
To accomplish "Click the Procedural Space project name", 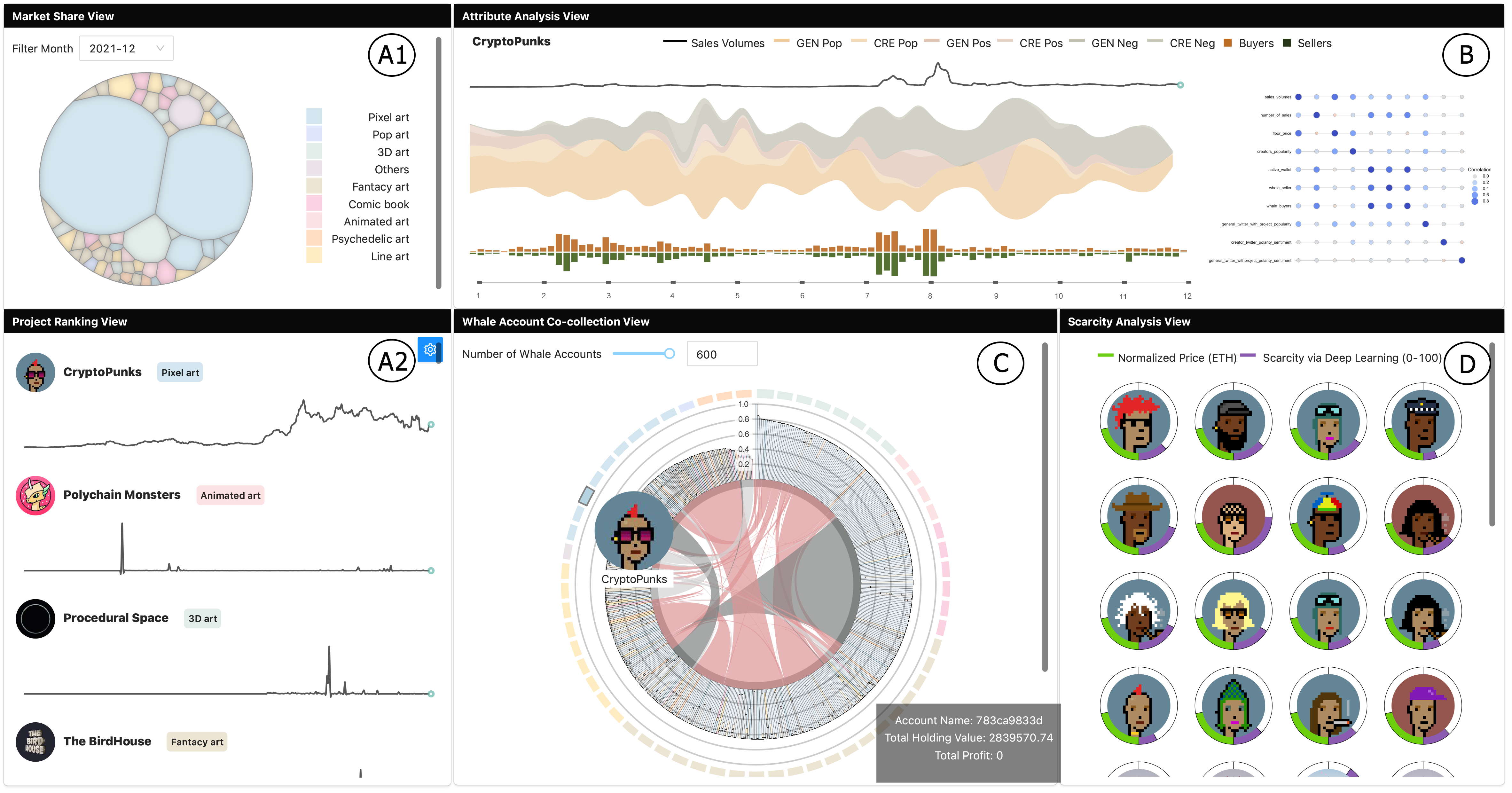I will pyautogui.click(x=116, y=618).
